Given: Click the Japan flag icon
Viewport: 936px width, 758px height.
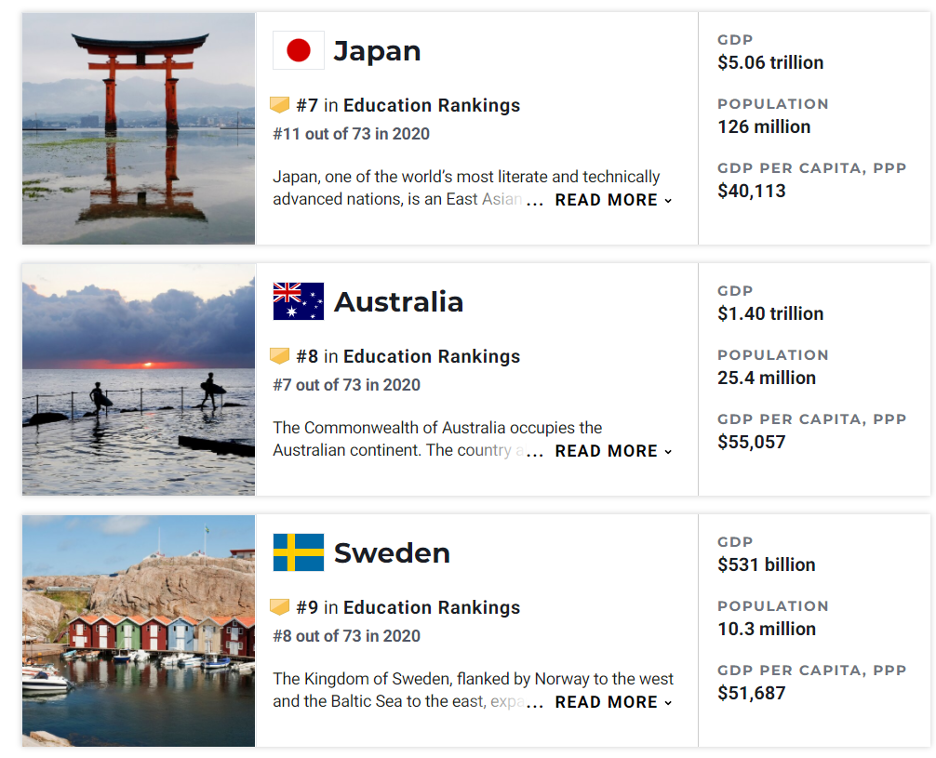Looking at the screenshot, I should [298, 51].
